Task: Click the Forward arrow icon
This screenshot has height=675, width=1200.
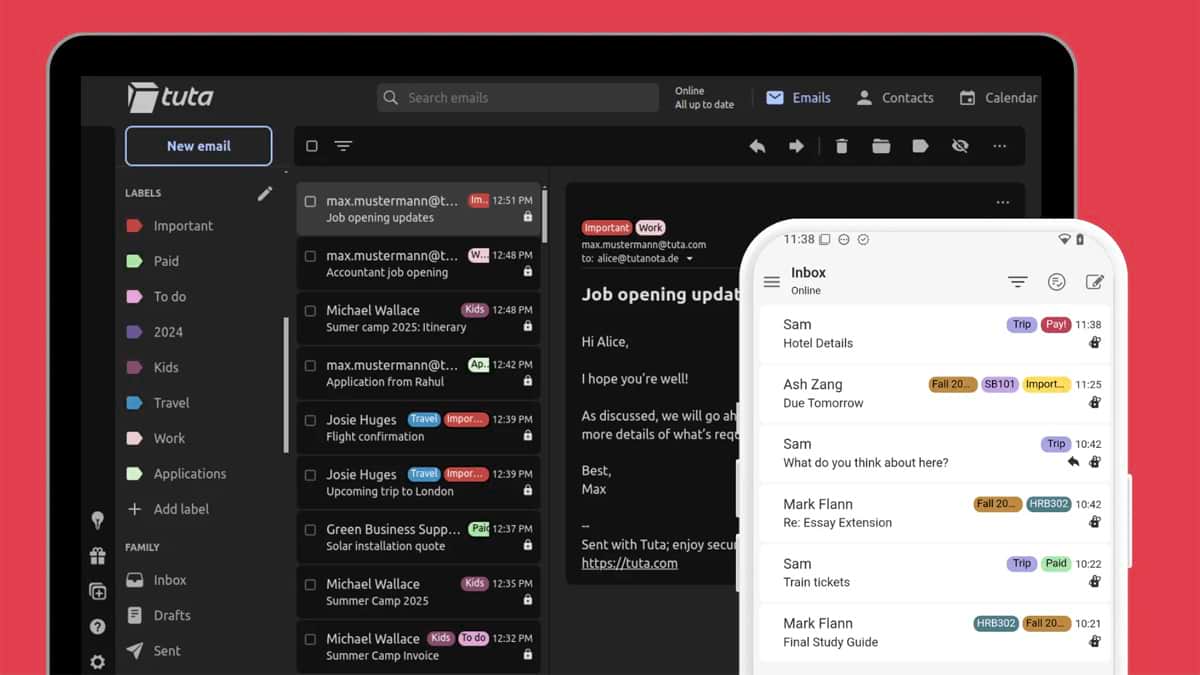Action: click(x=798, y=146)
